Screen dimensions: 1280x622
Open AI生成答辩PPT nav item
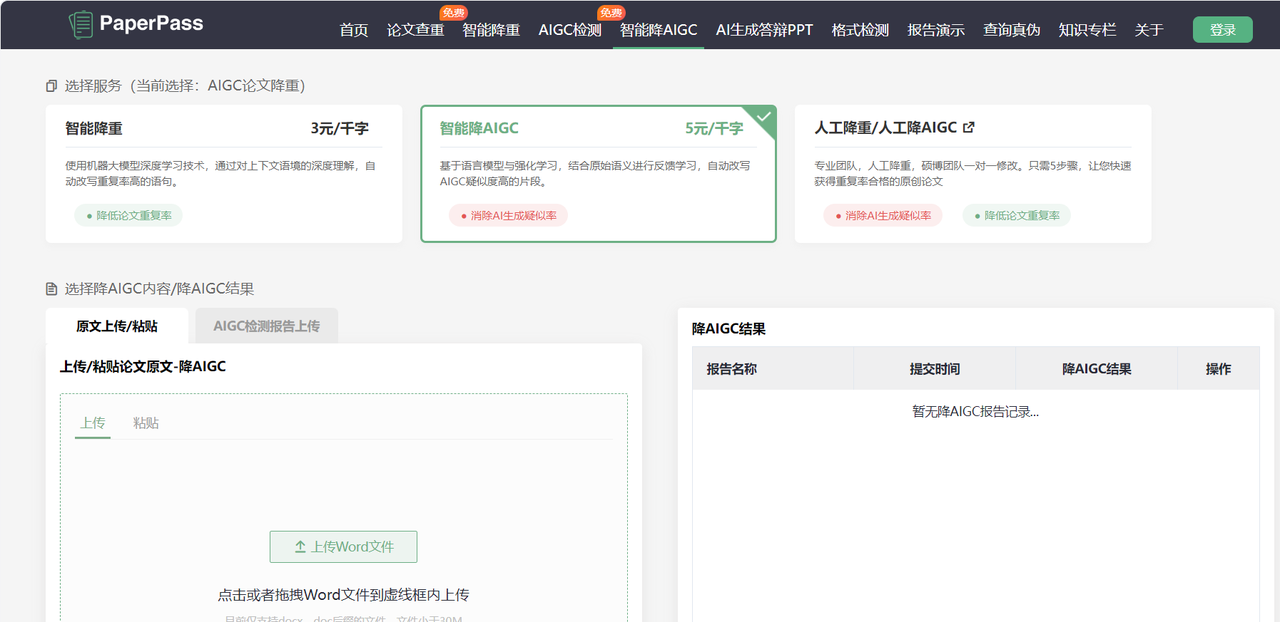[x=764, y=30]
